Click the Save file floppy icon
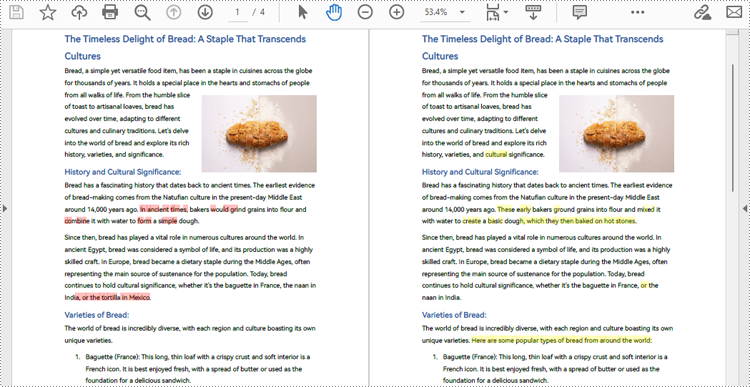This screenshot has width=750, height=387. [16, 12]
